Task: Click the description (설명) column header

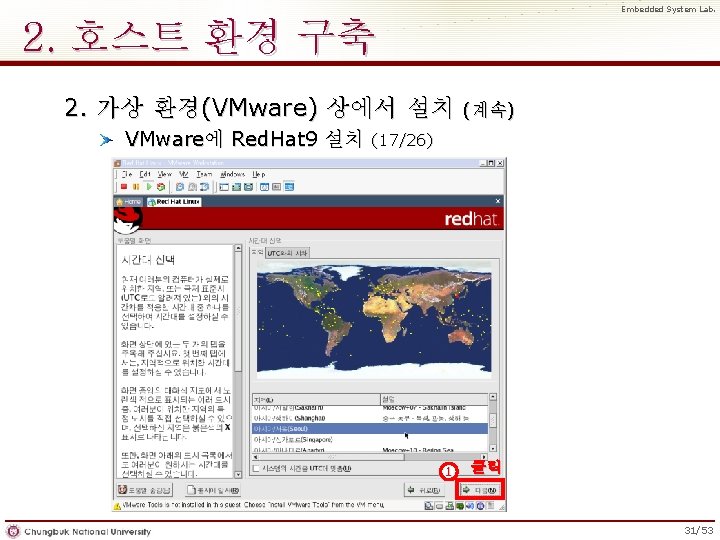Action: (434, 399)
